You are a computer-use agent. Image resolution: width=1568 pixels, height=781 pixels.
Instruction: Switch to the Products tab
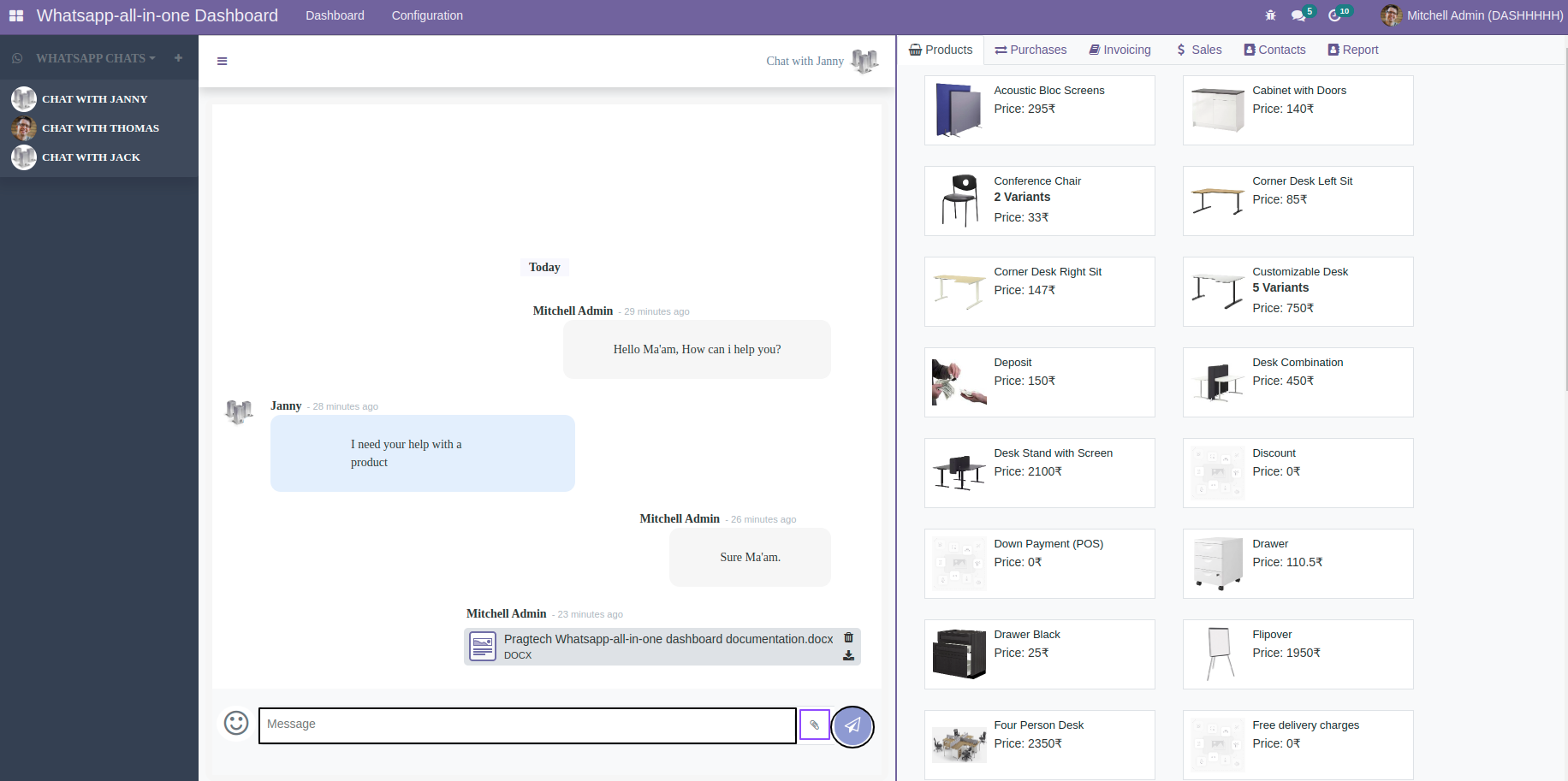click(x=941, y=50)
